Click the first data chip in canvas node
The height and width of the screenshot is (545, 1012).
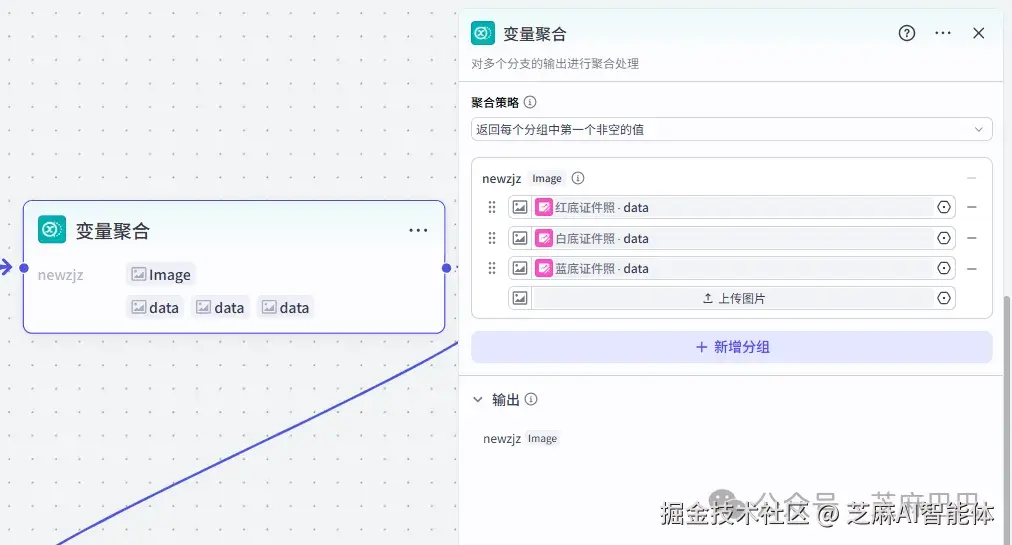[x=155, y=307]
